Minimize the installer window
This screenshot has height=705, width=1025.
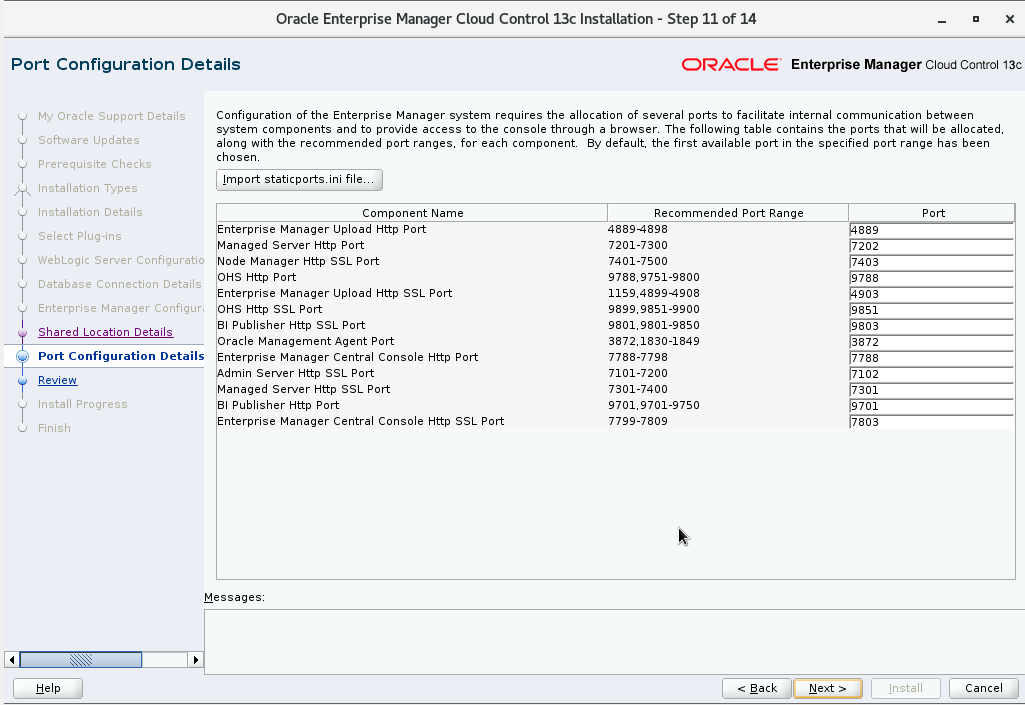(942, 20)
